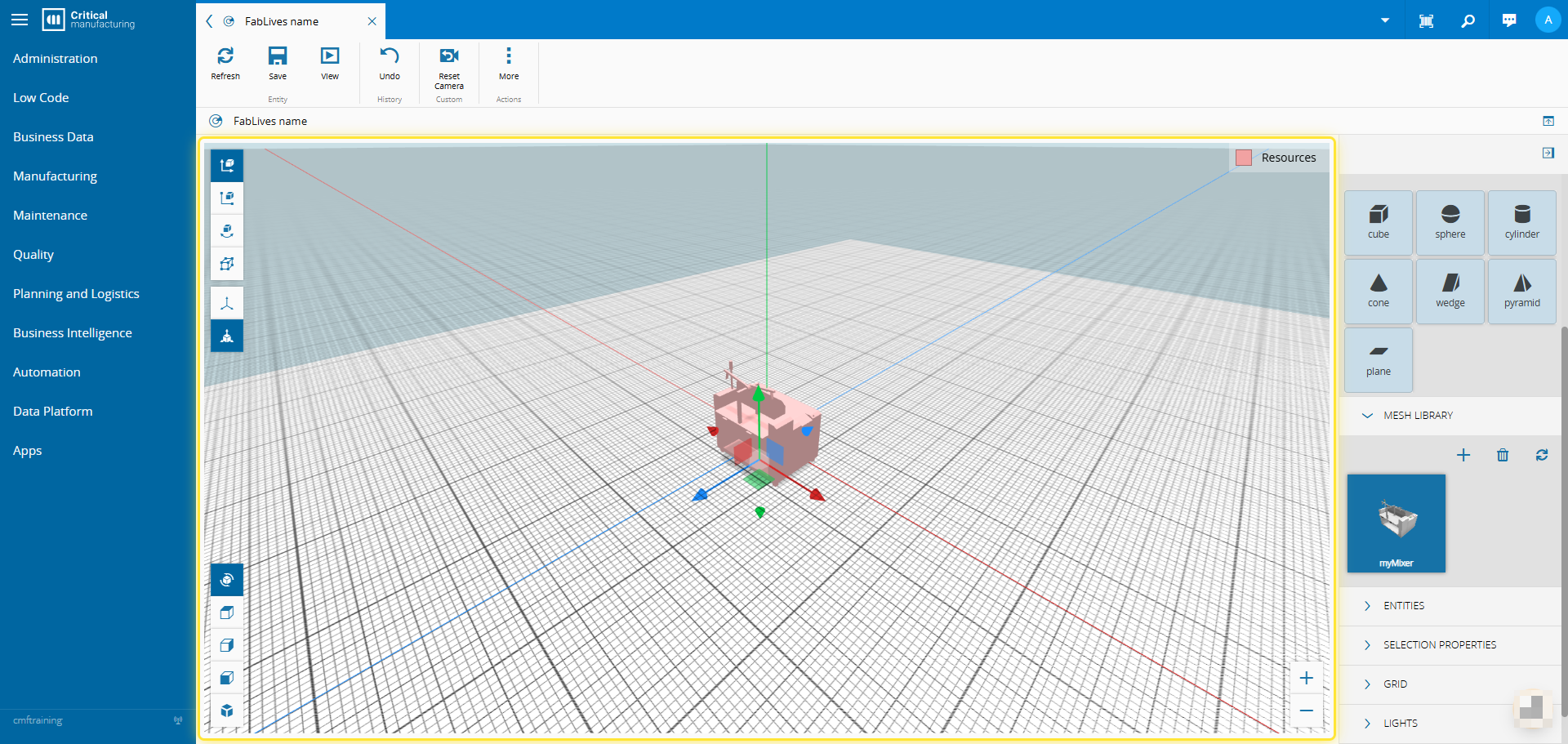Add a cube primitive
Viewport: 1568px width, 744px height.
tap(1378, 222)
